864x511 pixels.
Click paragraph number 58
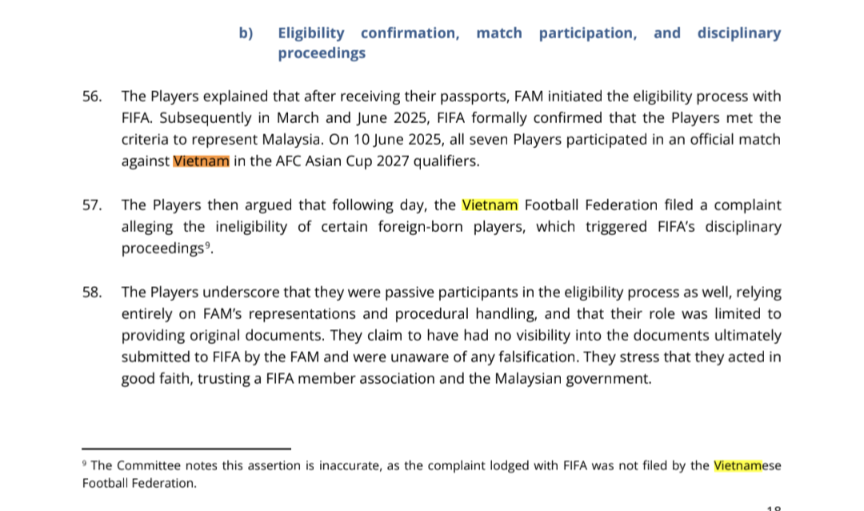point(93,292)
